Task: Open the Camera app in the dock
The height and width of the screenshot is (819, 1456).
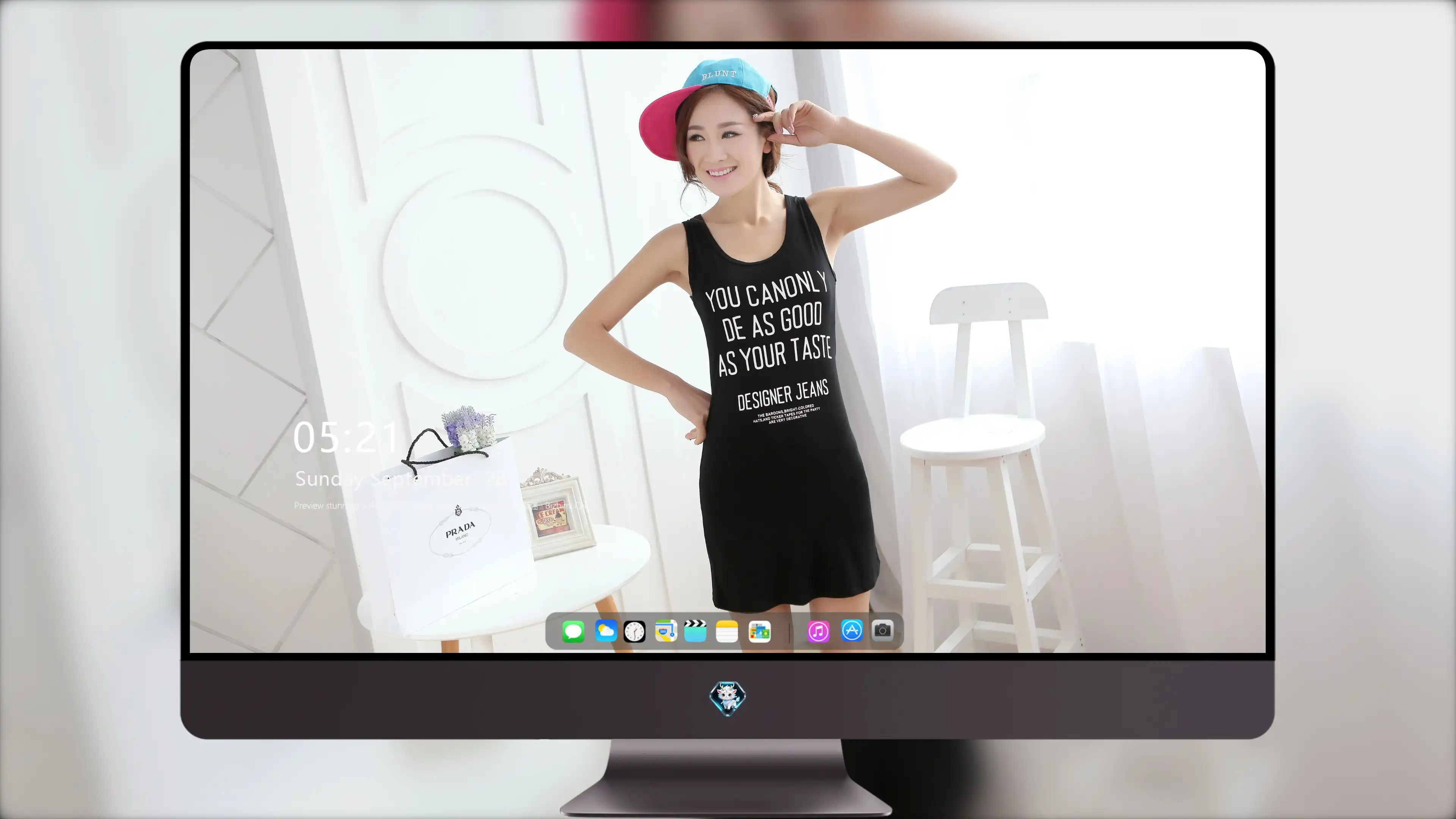Action: point(882,630)
